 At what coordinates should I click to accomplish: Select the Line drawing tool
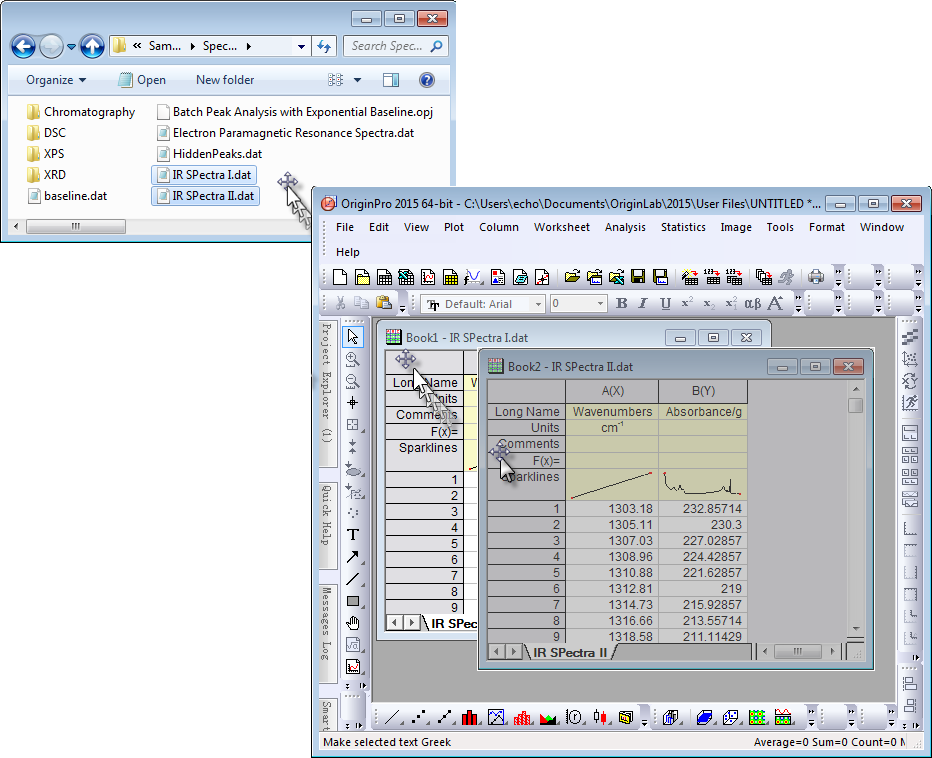pyautogui.click(x=353, y=579)
